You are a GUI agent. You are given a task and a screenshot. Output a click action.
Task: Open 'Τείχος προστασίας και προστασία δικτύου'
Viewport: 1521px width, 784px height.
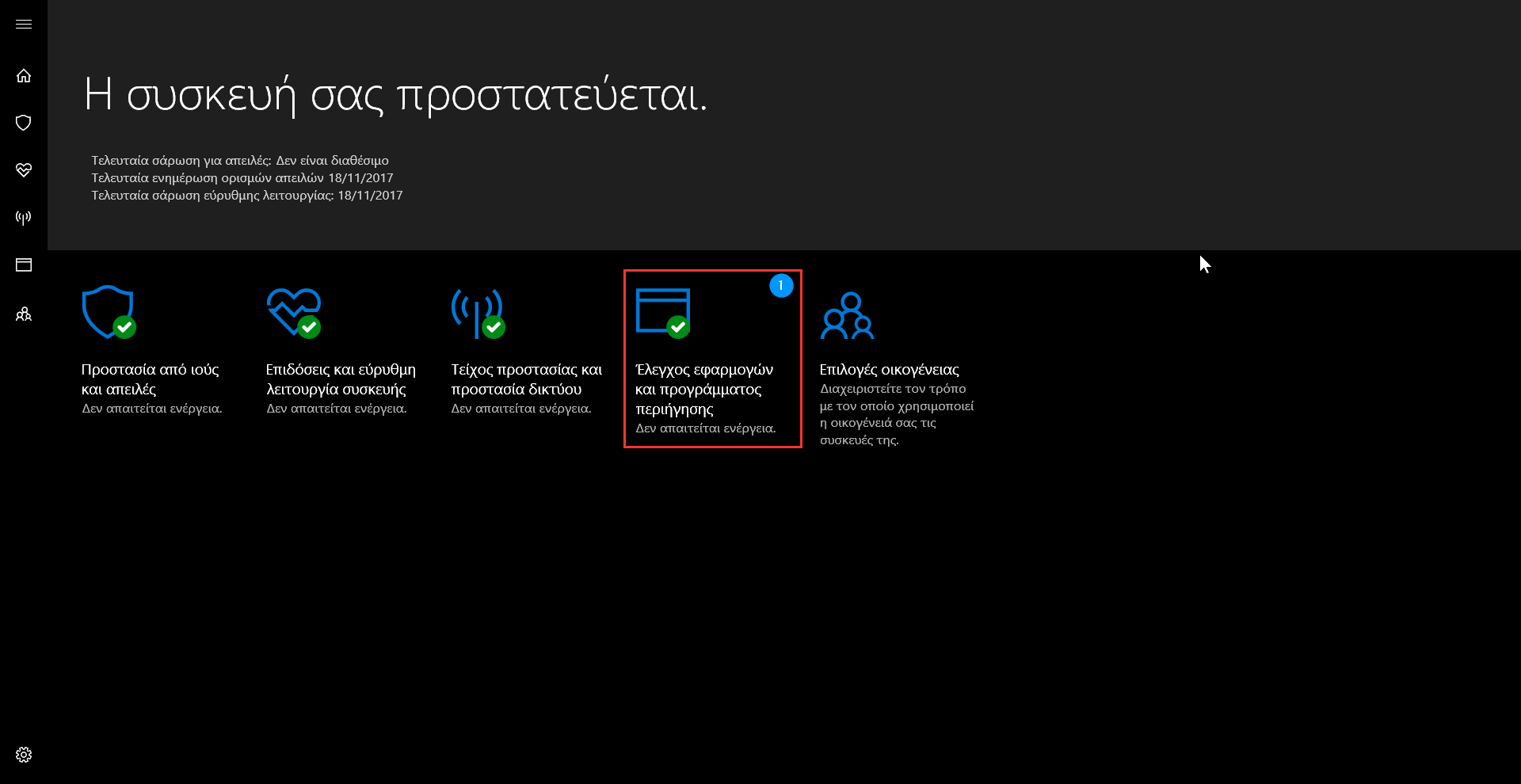pyautogui.click(x=527, y=379)
